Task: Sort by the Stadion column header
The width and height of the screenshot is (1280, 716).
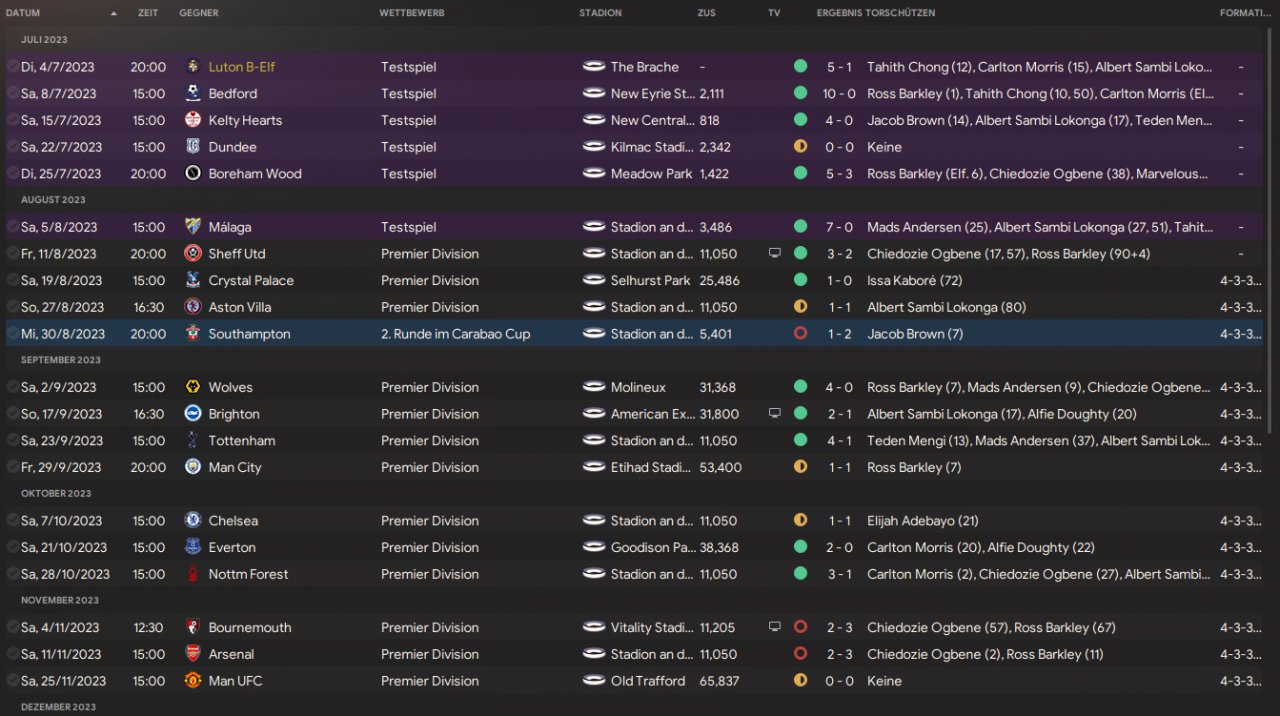Action: (x=600, y=13)
